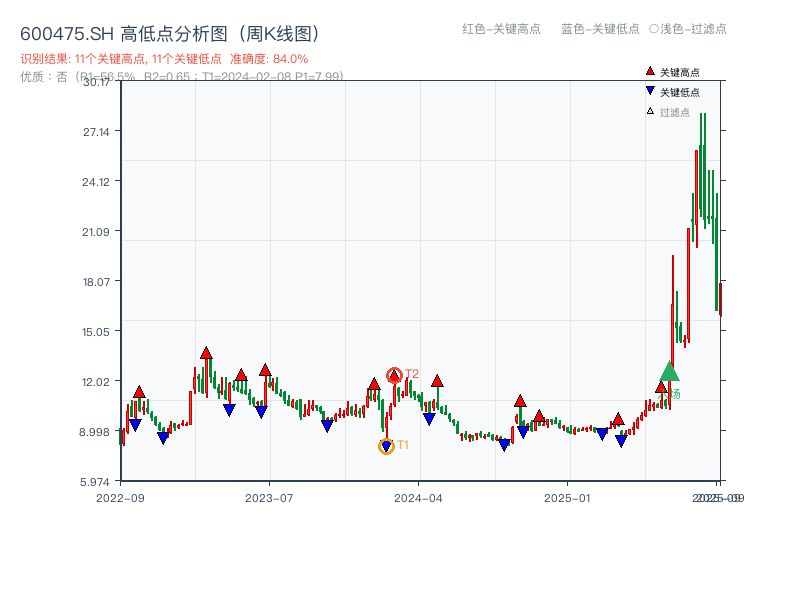Select the blue 关键低点 triangle icon in legend
The width and height of the screenshot is (800, 600).
(x=649, y=88)
